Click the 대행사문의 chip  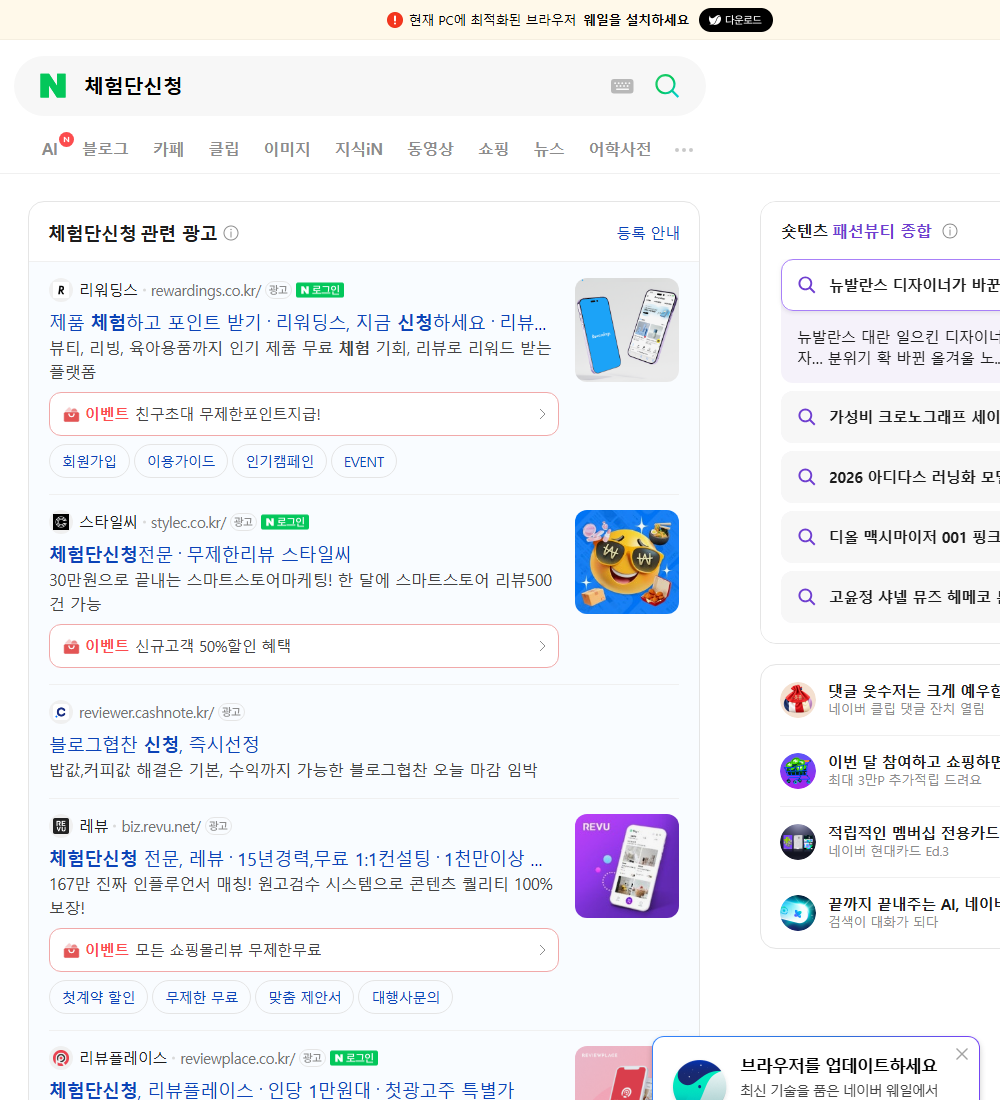coord(406,997)
